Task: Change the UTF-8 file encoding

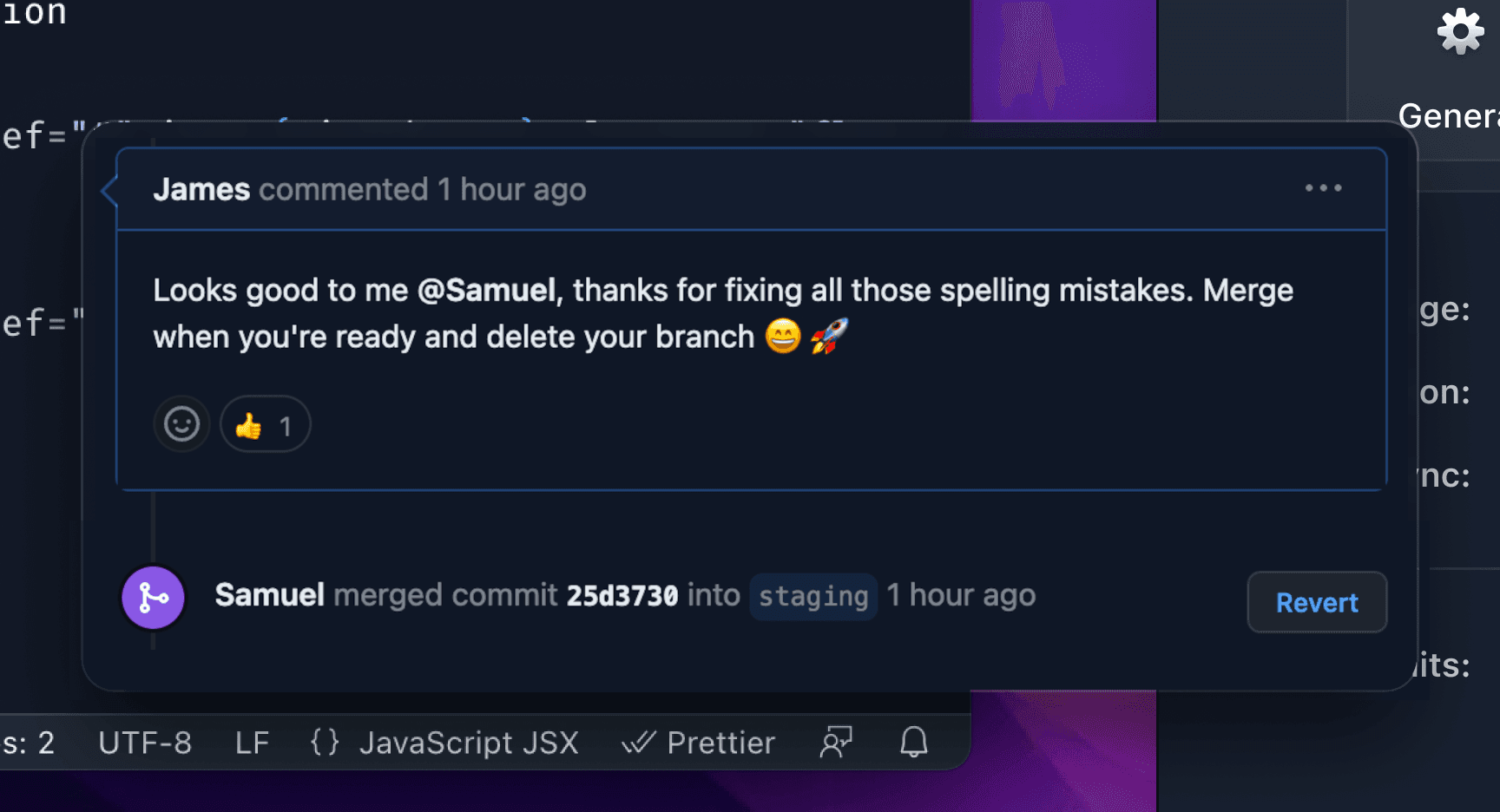Action: (145, 743)
